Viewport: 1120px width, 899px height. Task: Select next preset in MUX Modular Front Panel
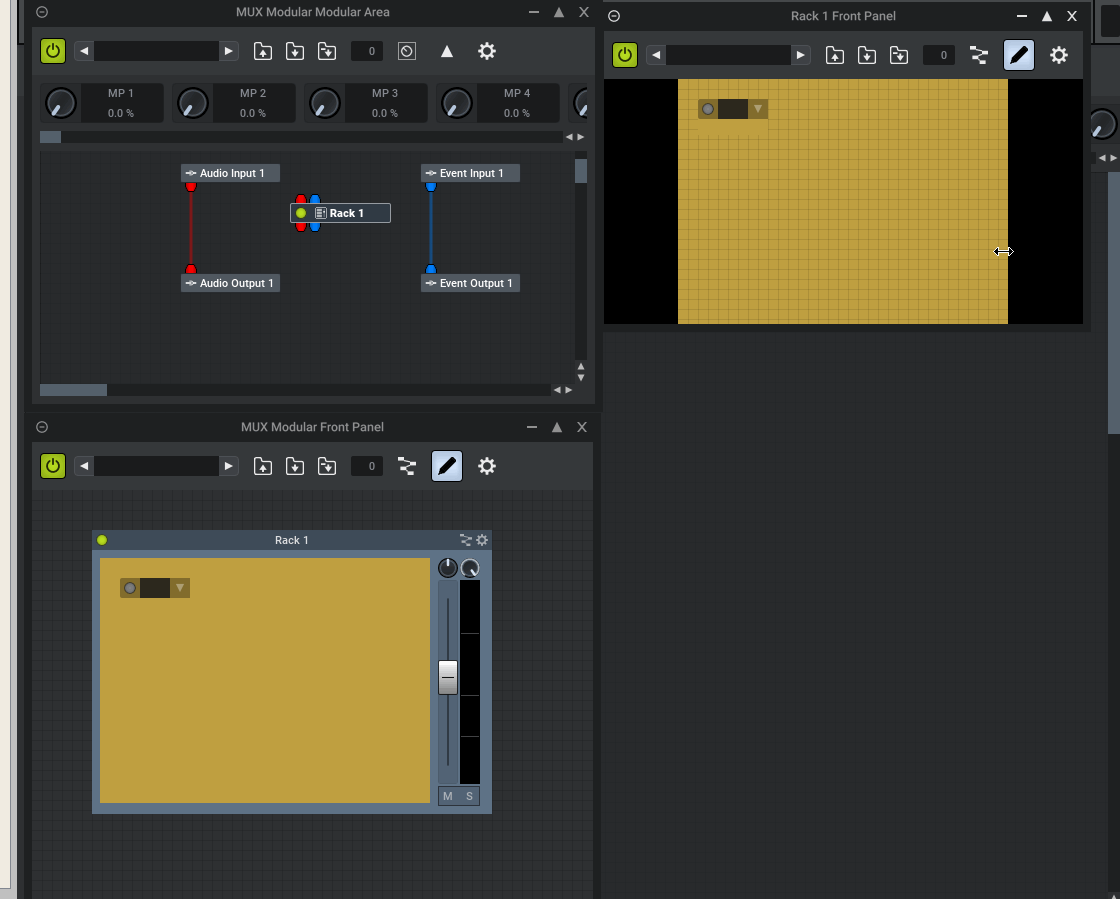pyautogui.click(x=229, y=466)
